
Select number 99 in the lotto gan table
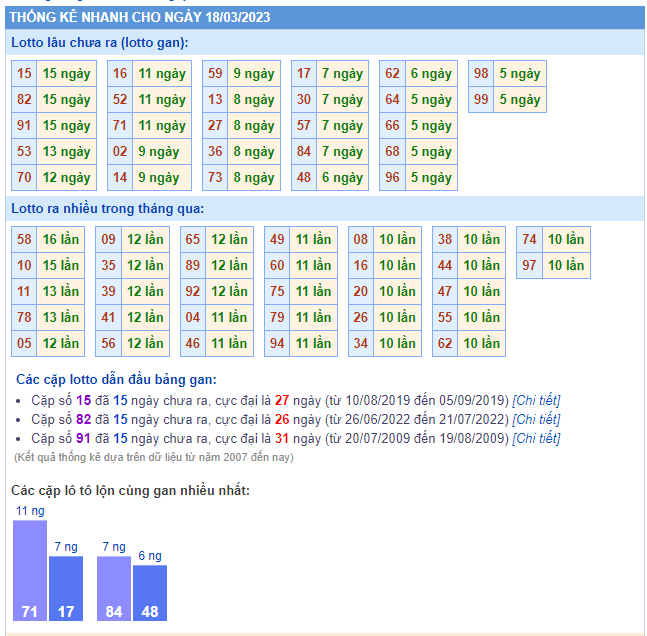[481, 100]
